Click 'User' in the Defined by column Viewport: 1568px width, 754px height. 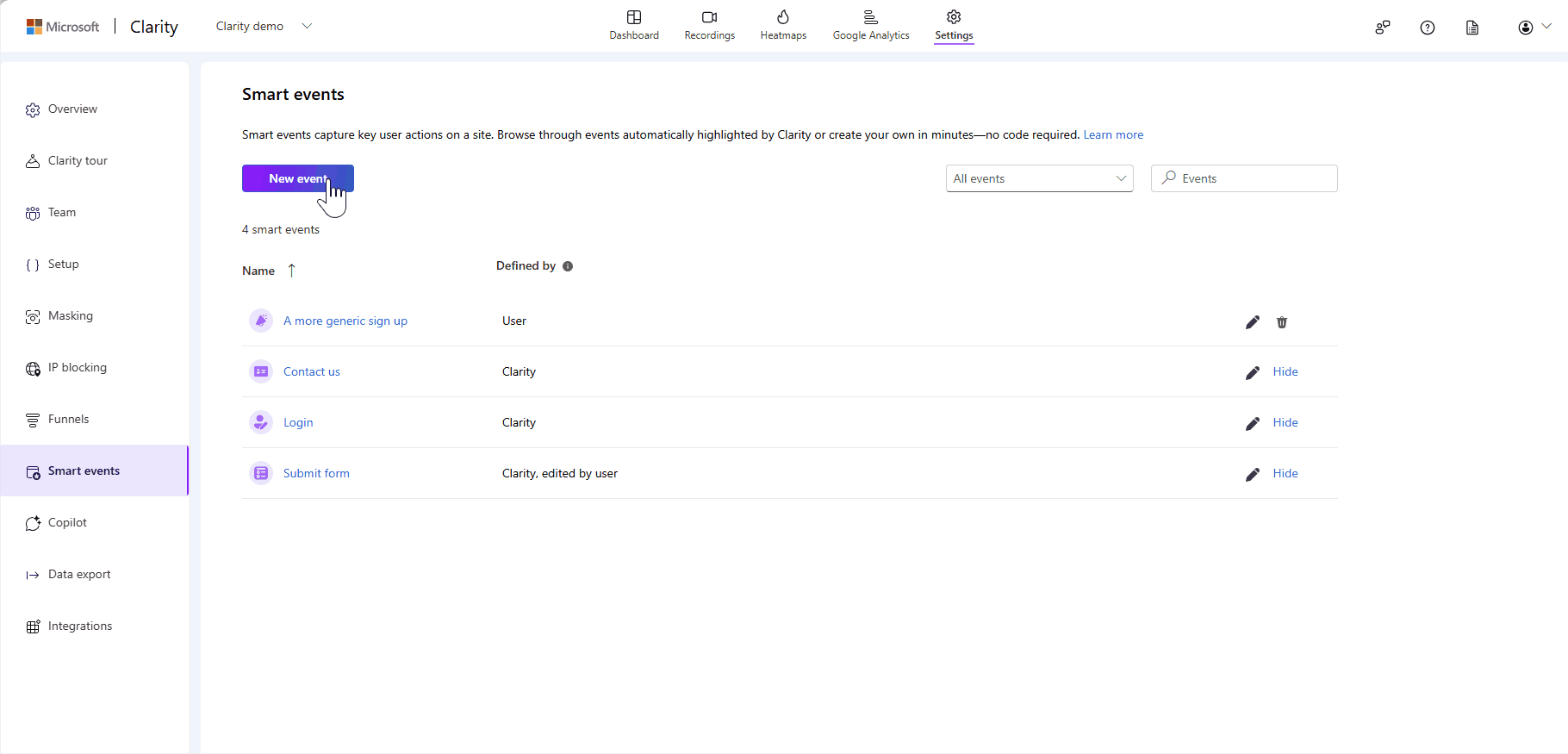(x=514, y=321)
